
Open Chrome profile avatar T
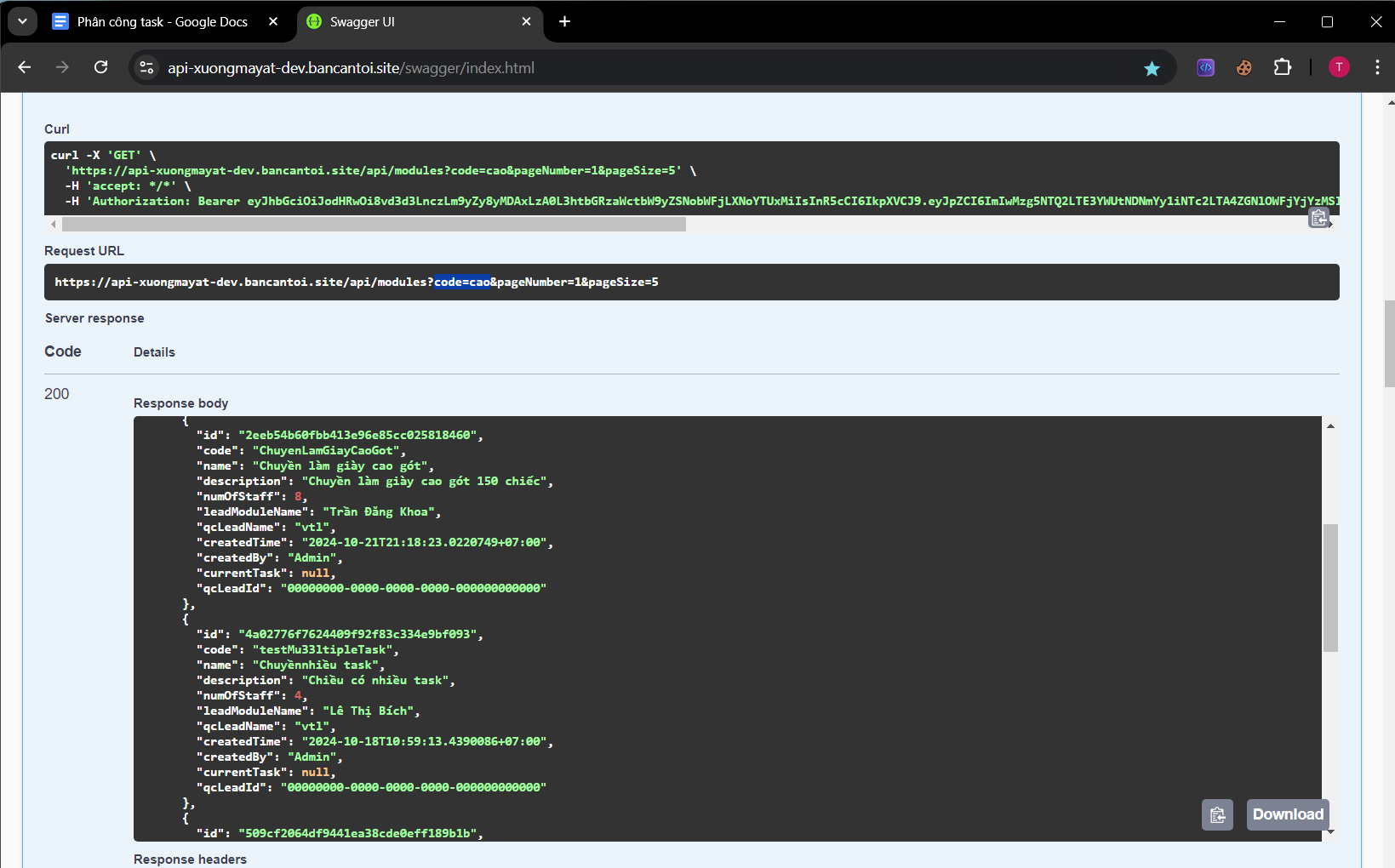[x=1338, y=67]
